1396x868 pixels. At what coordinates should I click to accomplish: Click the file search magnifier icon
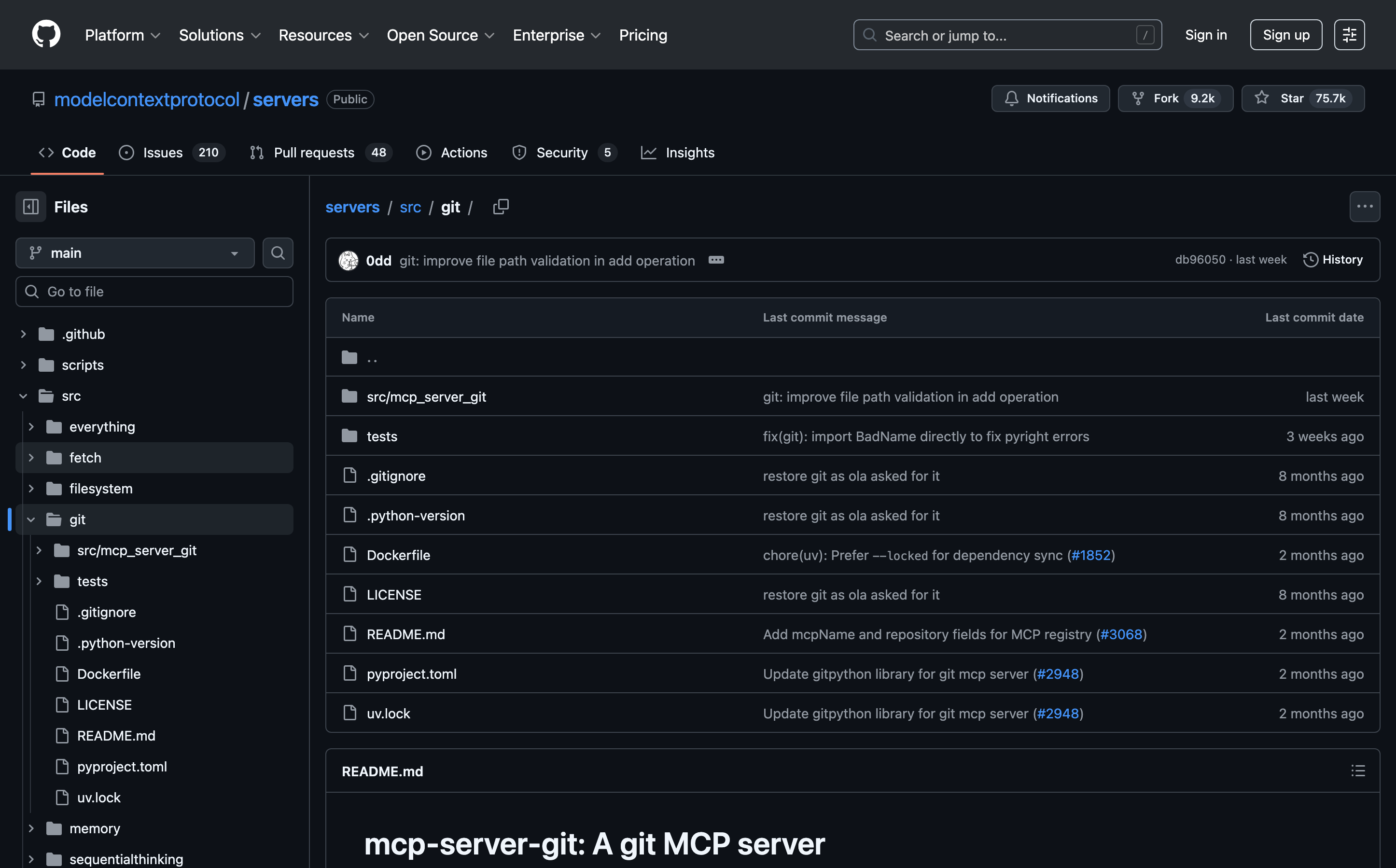coord(278,253)
